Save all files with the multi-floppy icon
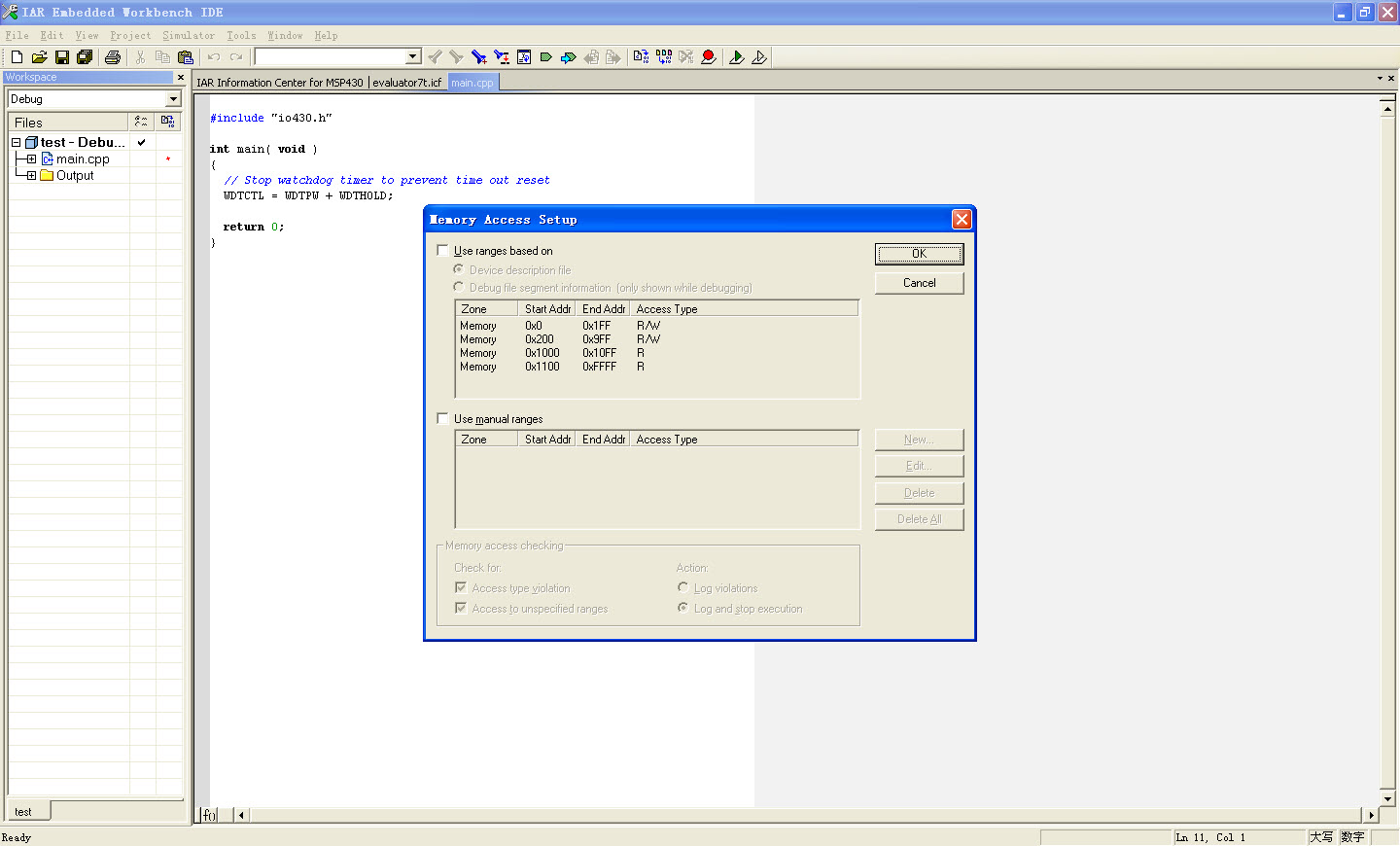Screen dimensions: 1400x846 pyautogui.click(x=85, y=57)
